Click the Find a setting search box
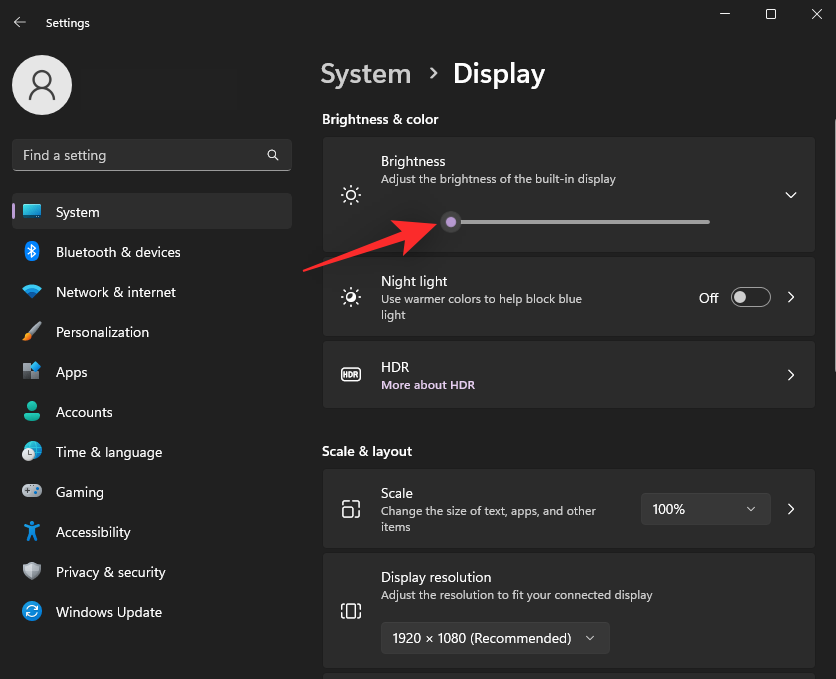Viewport: 836px width, 679px height. [x=151, y=155]
